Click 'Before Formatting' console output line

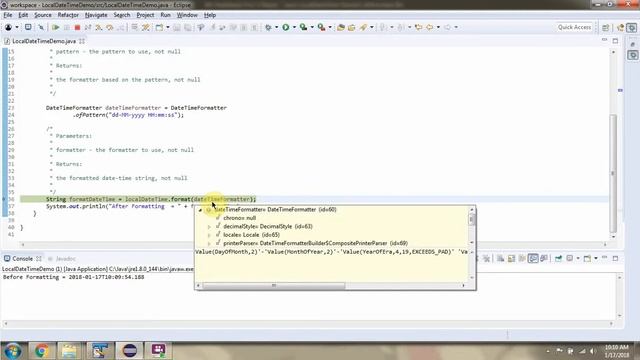point(73,277)
